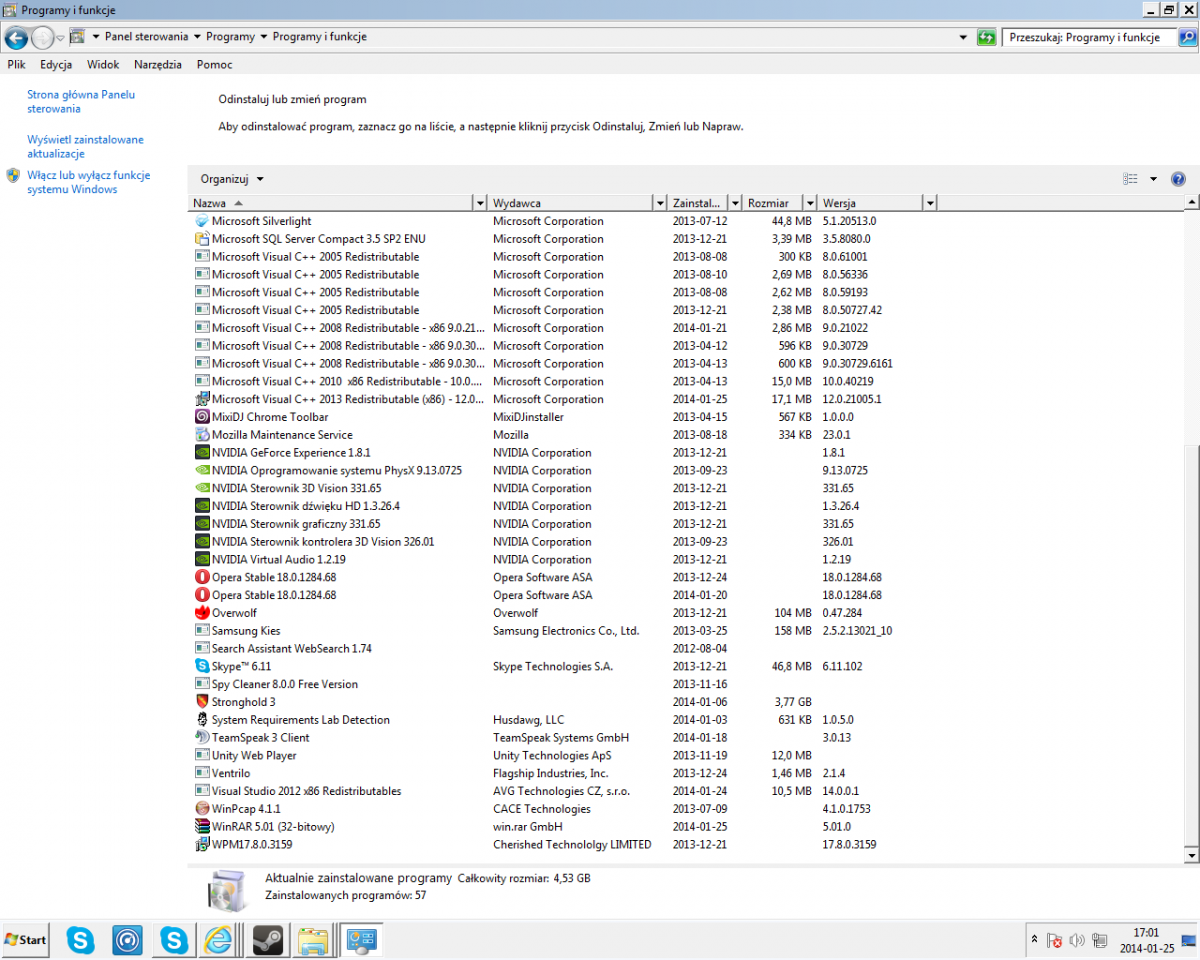Click the MixiDJ Chrome Toolbar icon
This screenshot has height=960, width=1200.
point(201,417)
